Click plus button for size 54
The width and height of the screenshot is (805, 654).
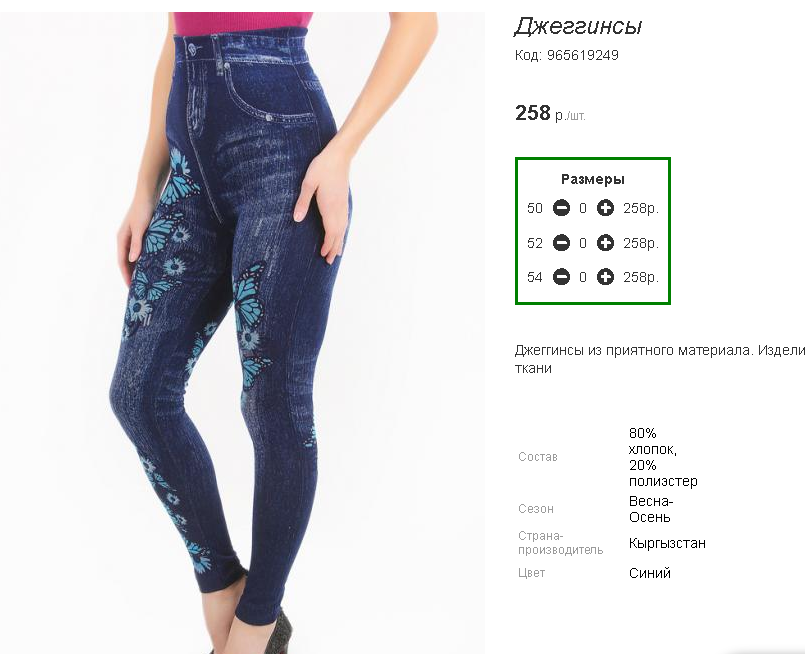pyautogui.click(x=605, y=277)
